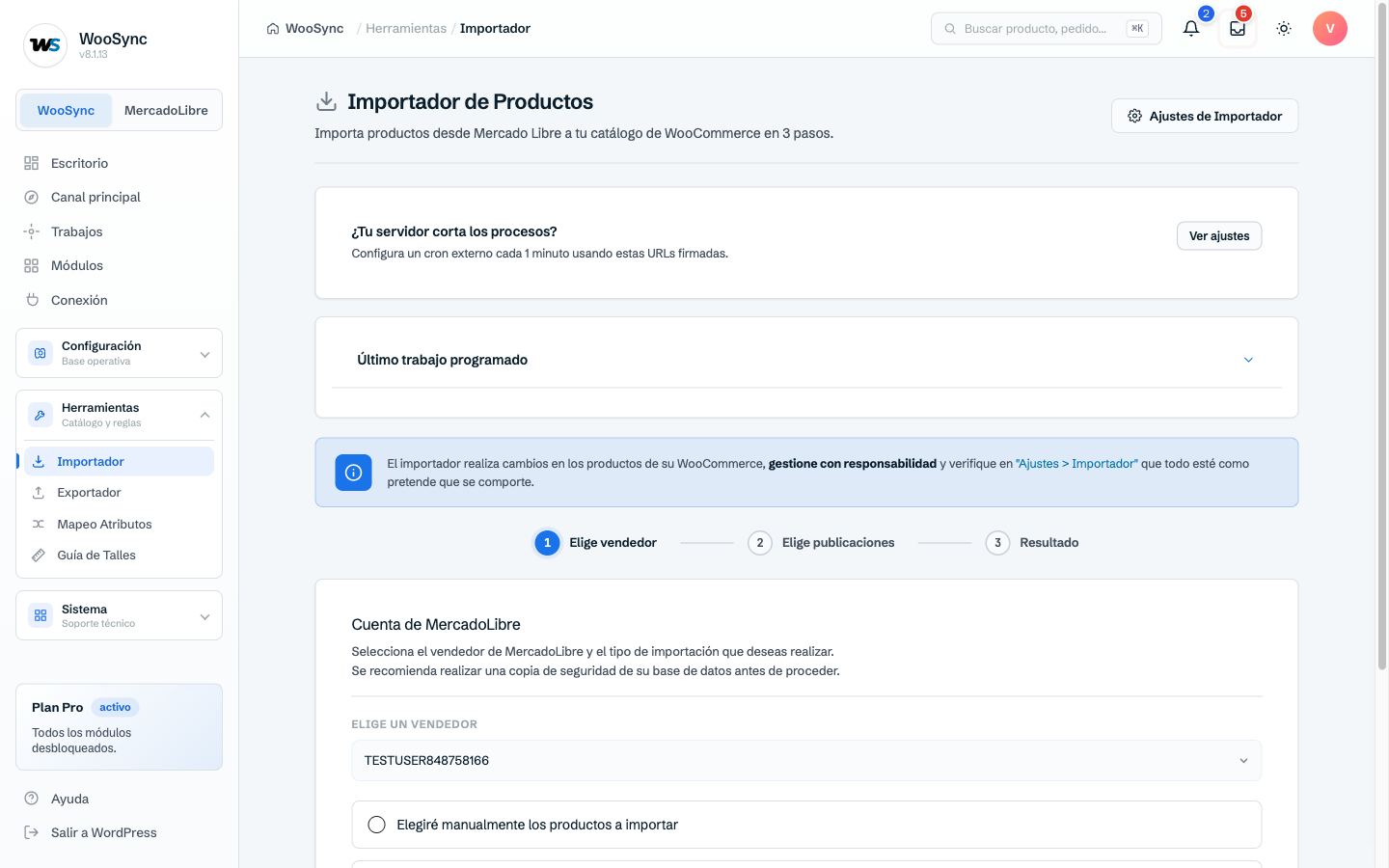This screenshot has width=1389, height=868.
Task: Switch to the MercadoLibre tab
Action: coord(166,110)
